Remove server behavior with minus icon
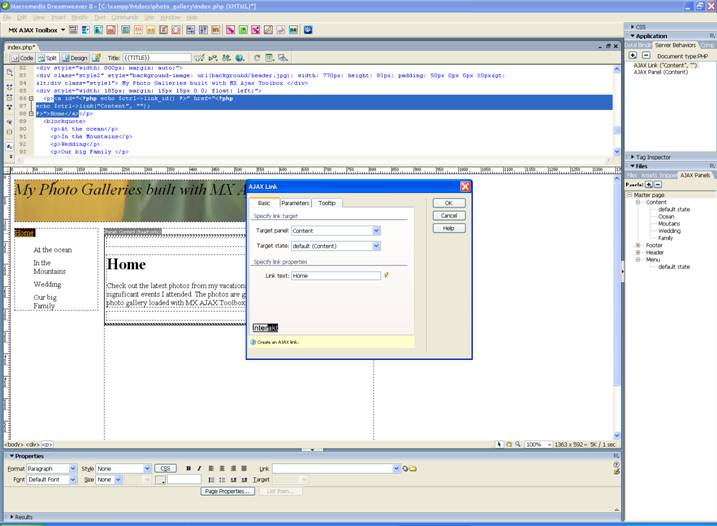The width and height of the screenshot is (717, 526). click(x=646, y=55)
